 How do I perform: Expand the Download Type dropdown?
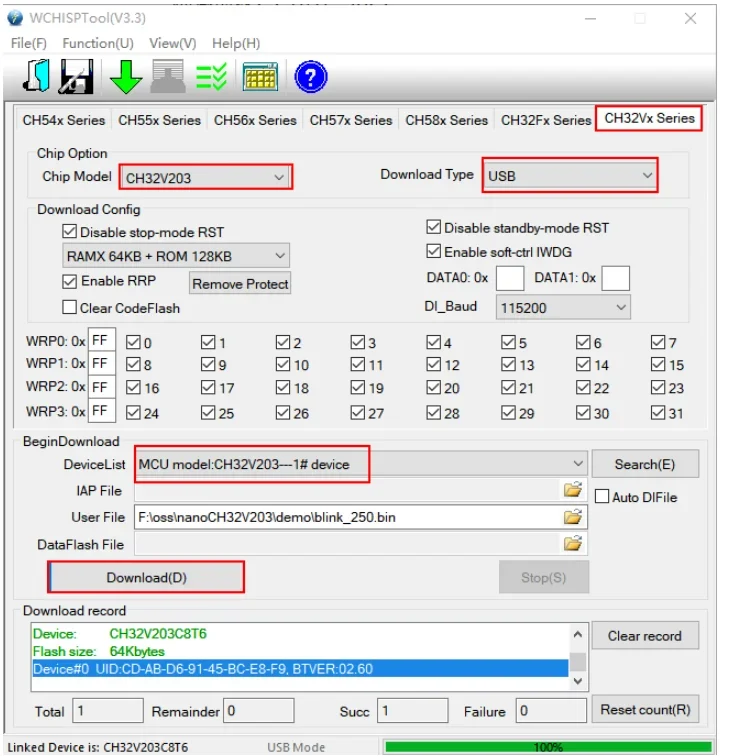(569, 175)
